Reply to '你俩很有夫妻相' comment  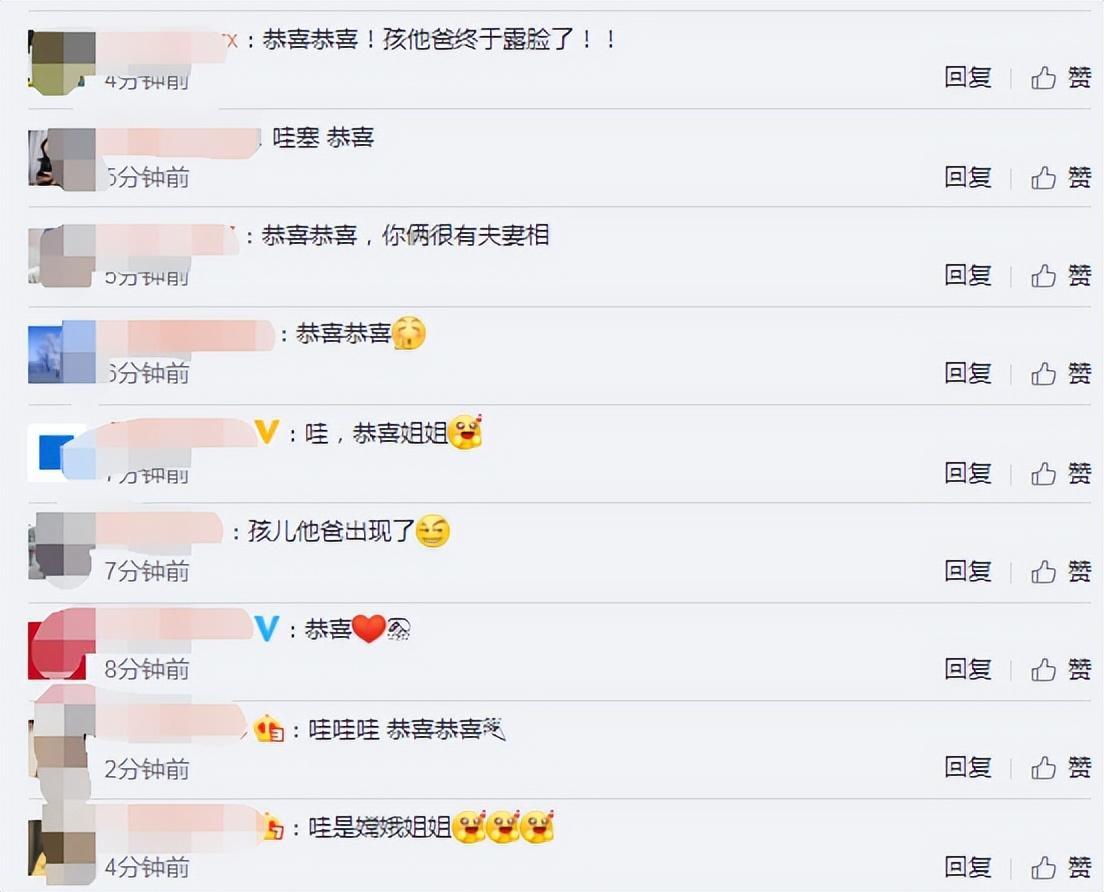[x=968, y=275]
